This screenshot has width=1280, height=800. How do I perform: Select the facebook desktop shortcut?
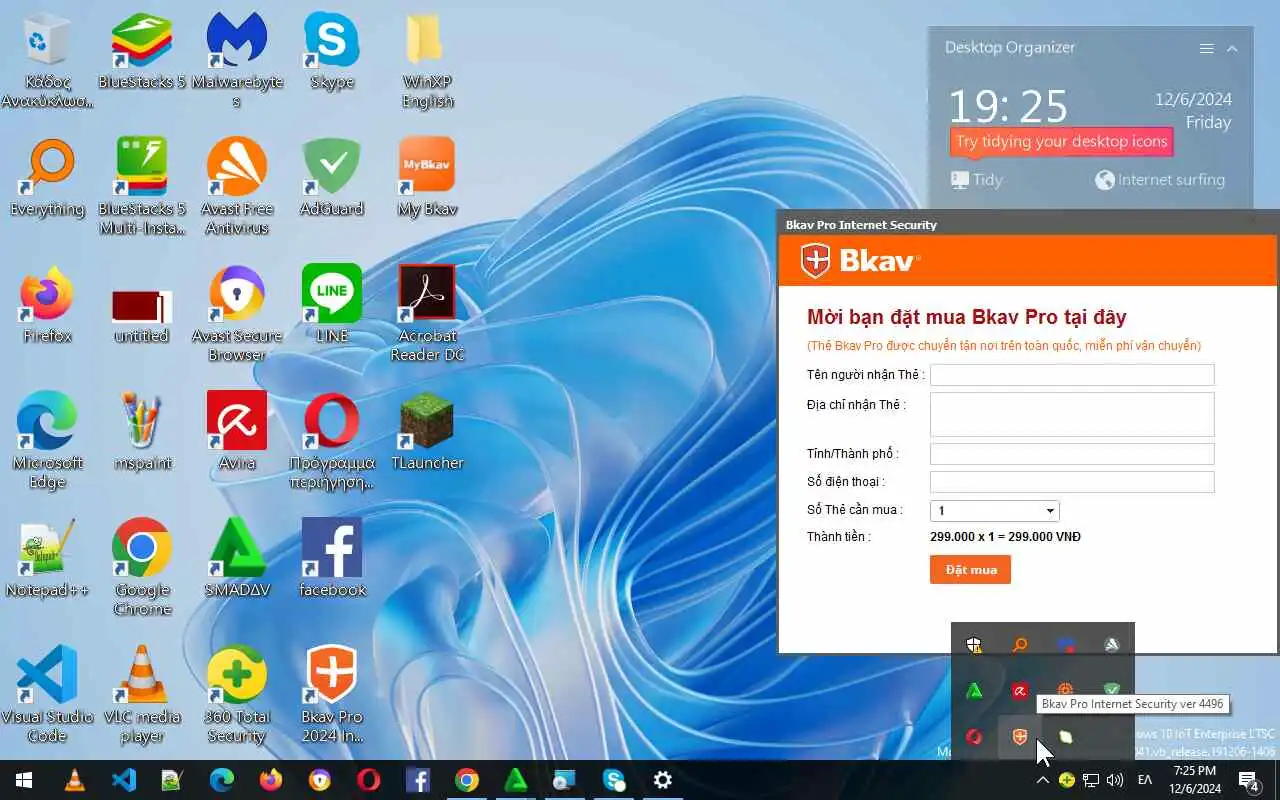[x=332, y=559]
